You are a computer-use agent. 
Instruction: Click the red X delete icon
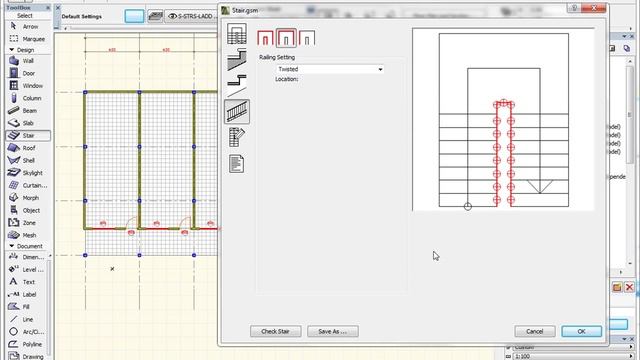[629, 287]
